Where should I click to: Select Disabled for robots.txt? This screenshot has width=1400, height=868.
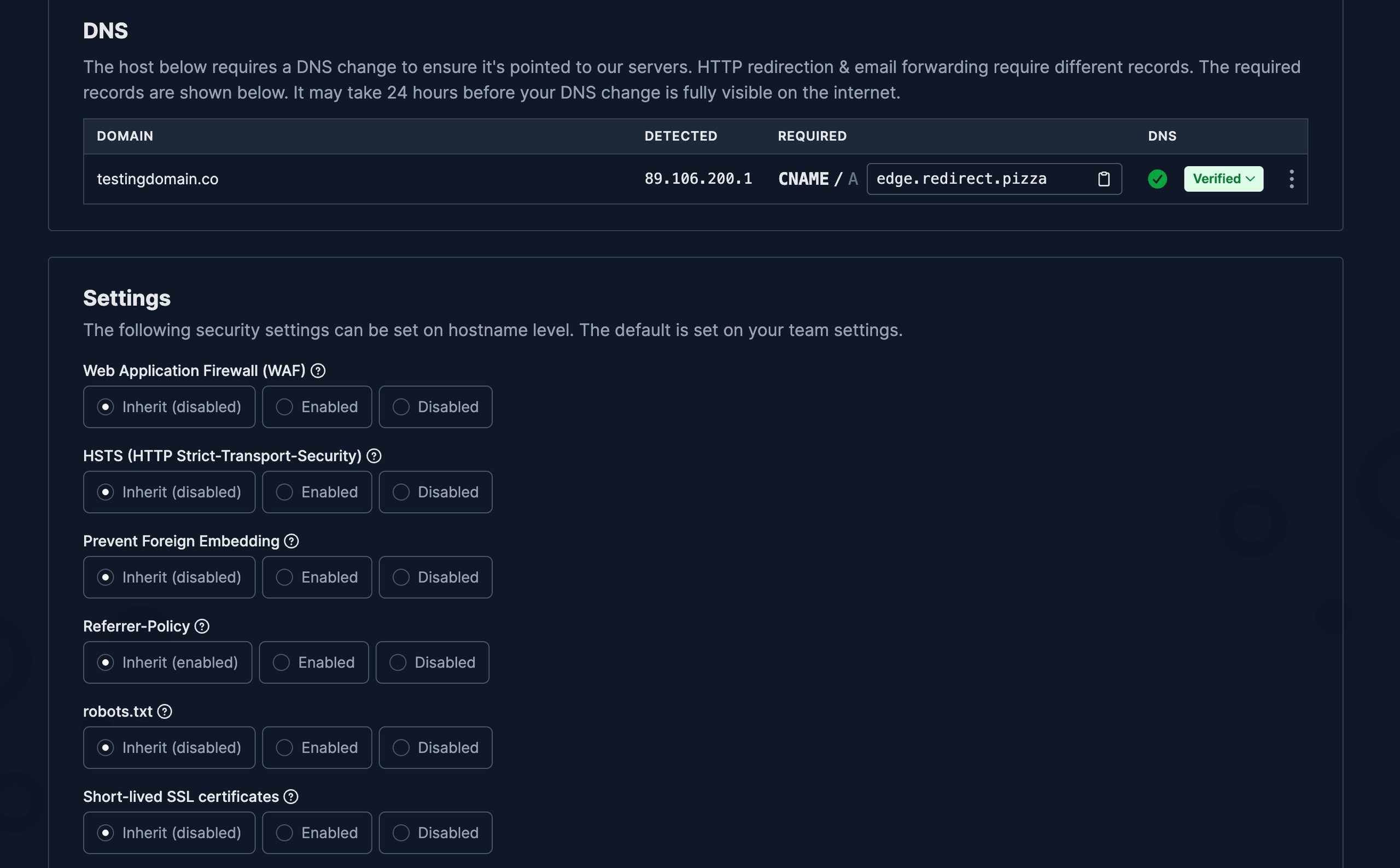pyautogui.click(x=435, y=748)
